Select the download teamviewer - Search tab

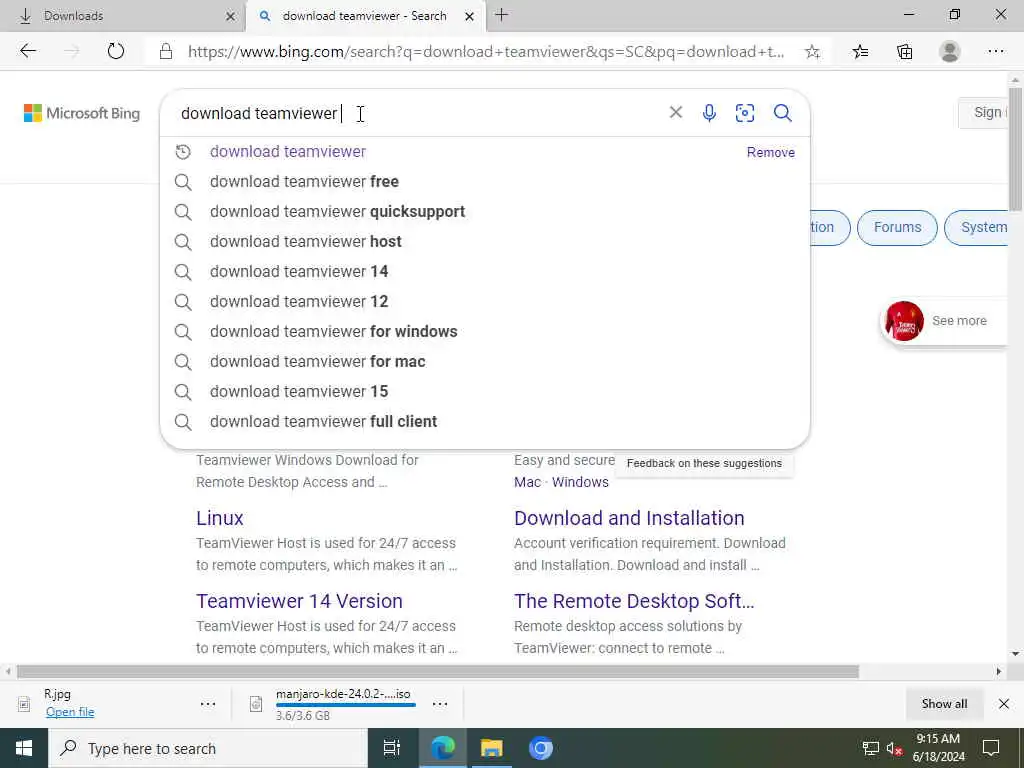(x=364, y=16)
